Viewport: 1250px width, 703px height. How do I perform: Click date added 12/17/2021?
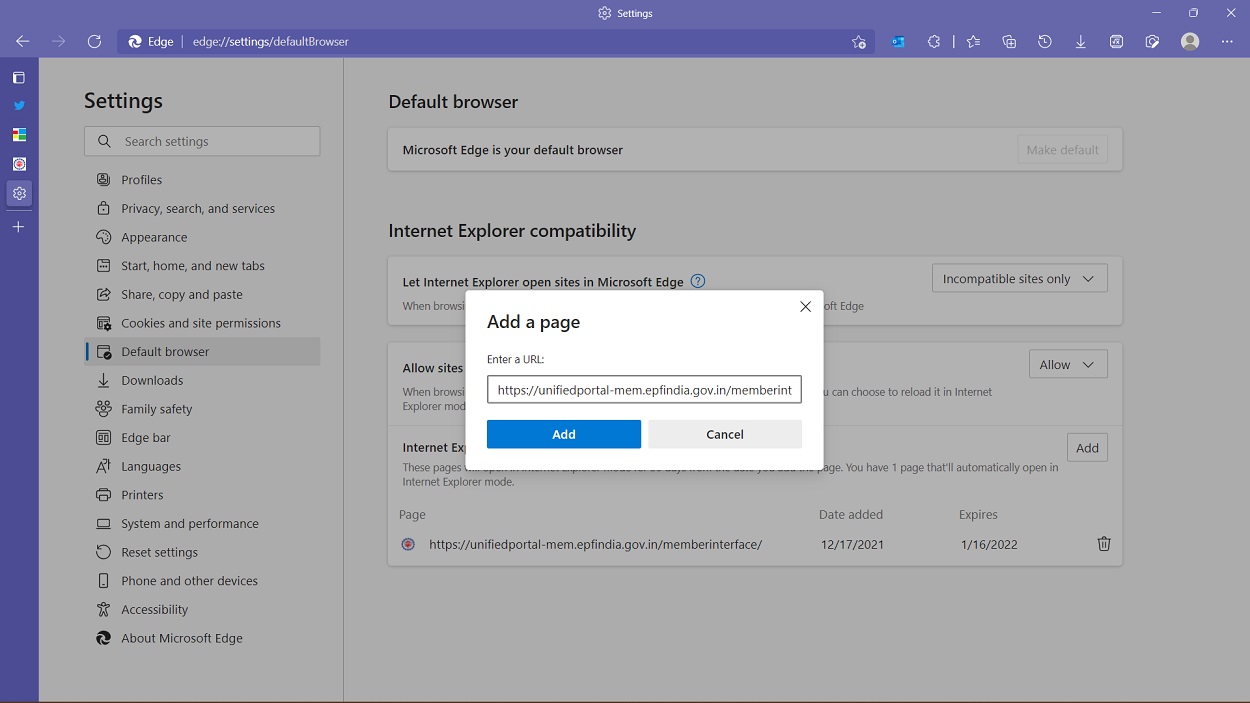(x=851, y=545)
